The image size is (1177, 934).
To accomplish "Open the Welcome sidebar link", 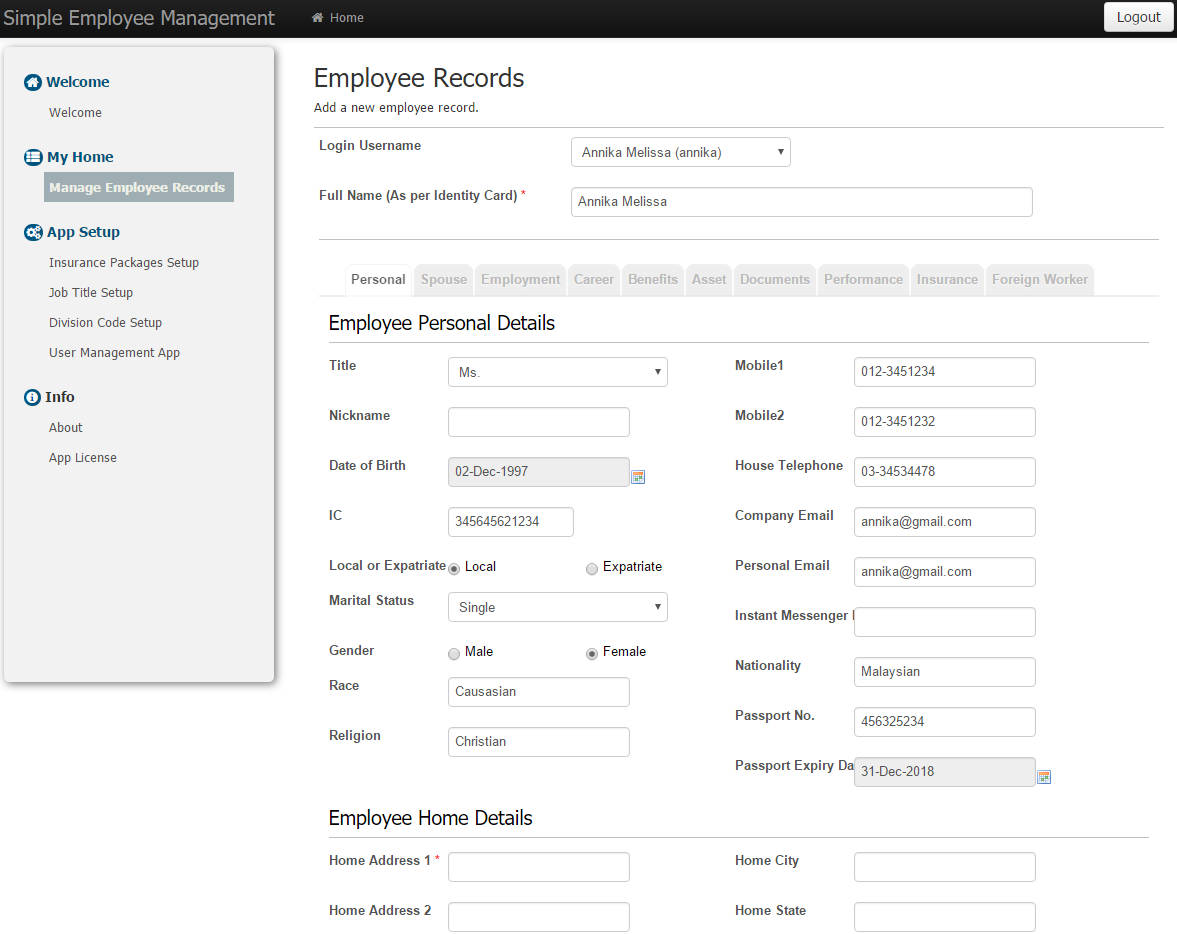I will tap(75, 113).
